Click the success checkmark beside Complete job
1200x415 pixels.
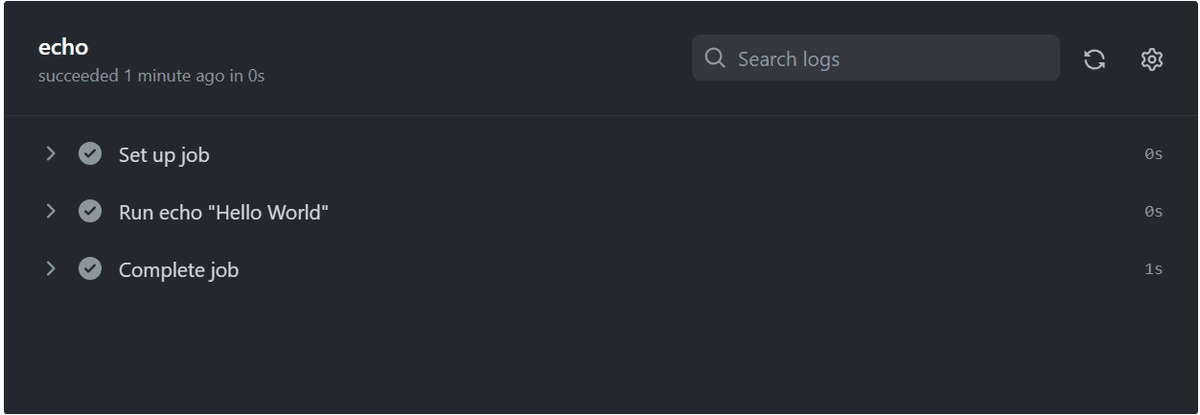click(x=90, y=269)
